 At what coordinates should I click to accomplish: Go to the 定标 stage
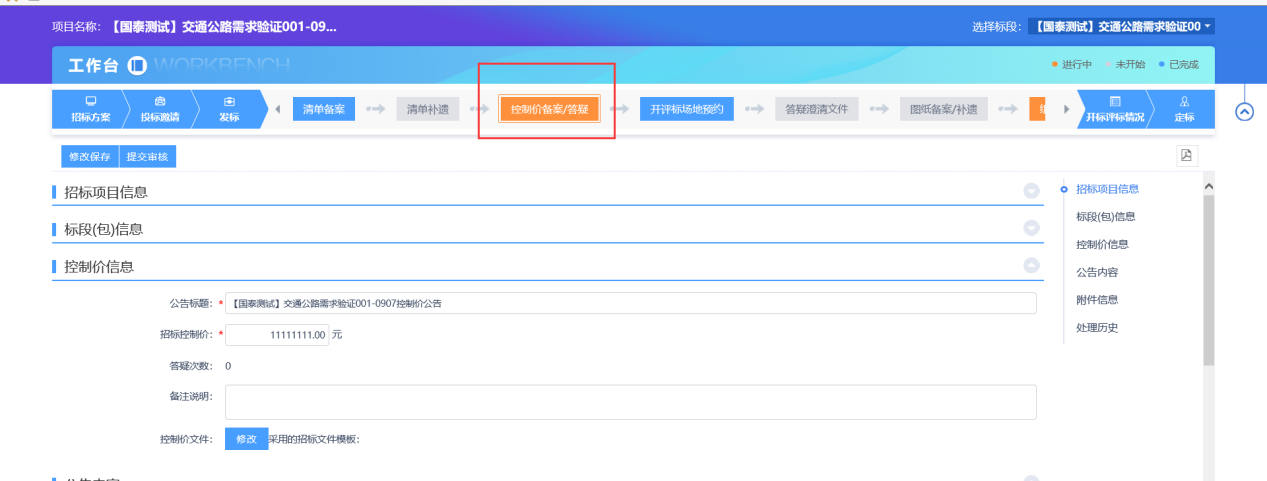click(x=1184, y=109)
